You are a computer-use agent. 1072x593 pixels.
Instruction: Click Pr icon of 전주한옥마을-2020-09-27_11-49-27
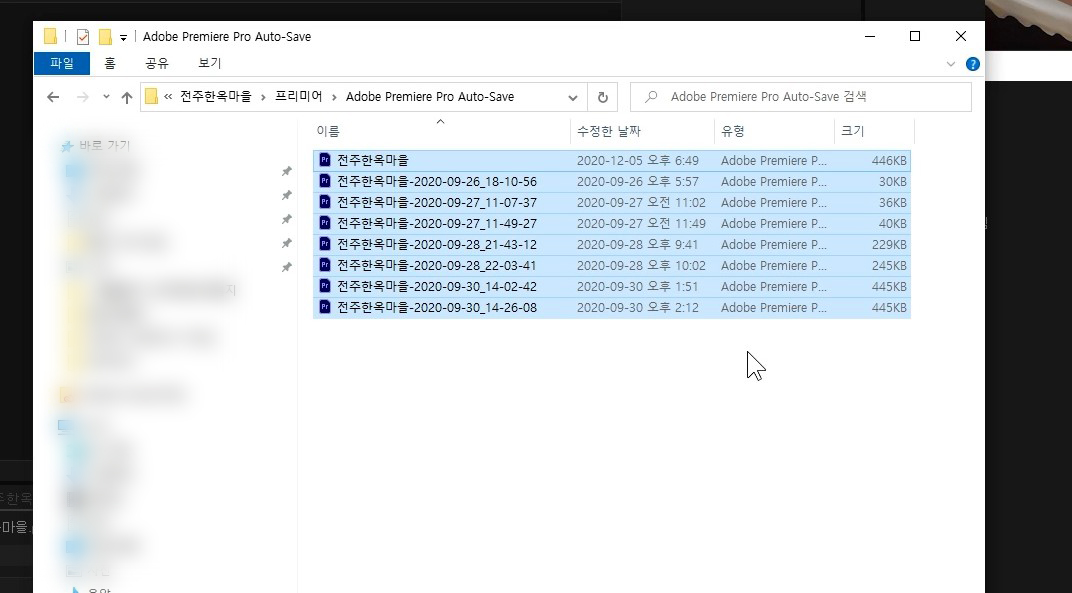point(325,223)
